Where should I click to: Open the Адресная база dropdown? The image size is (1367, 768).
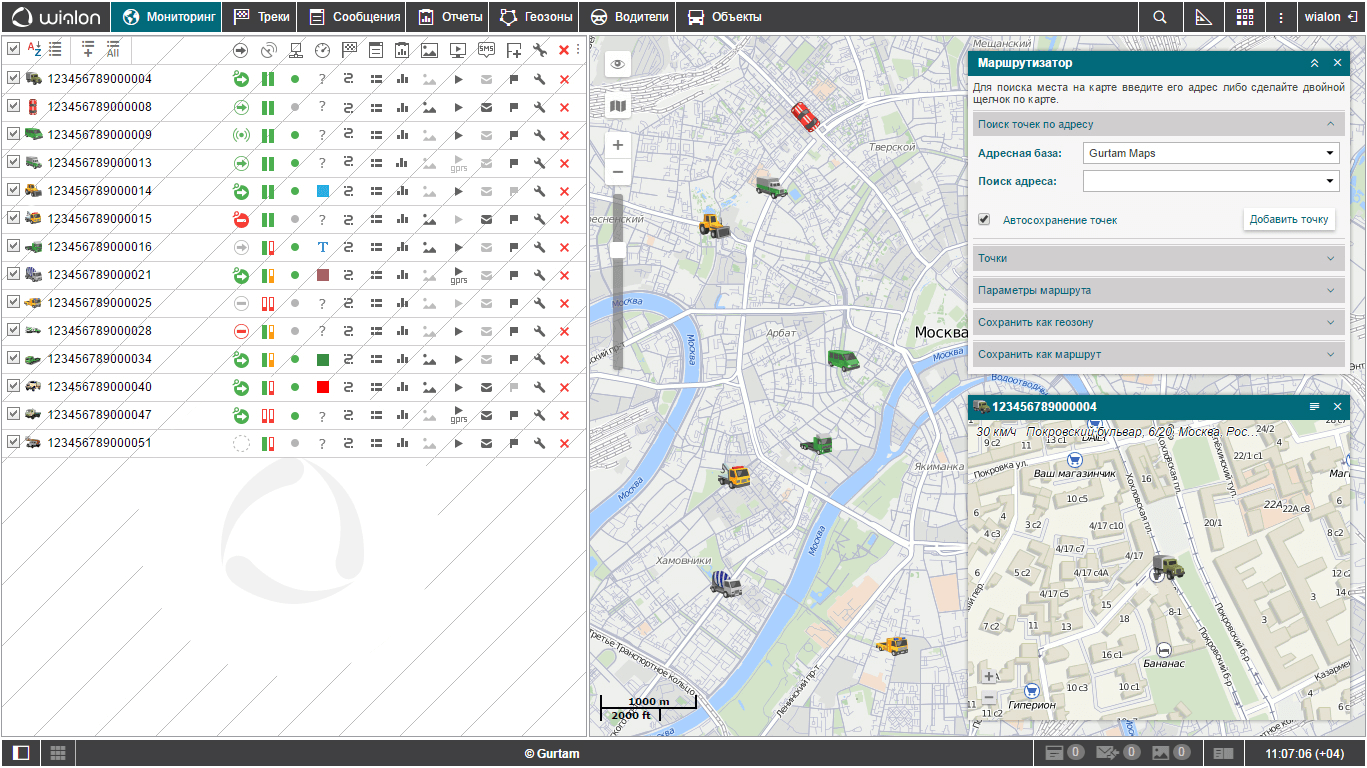click(1210, 153)
